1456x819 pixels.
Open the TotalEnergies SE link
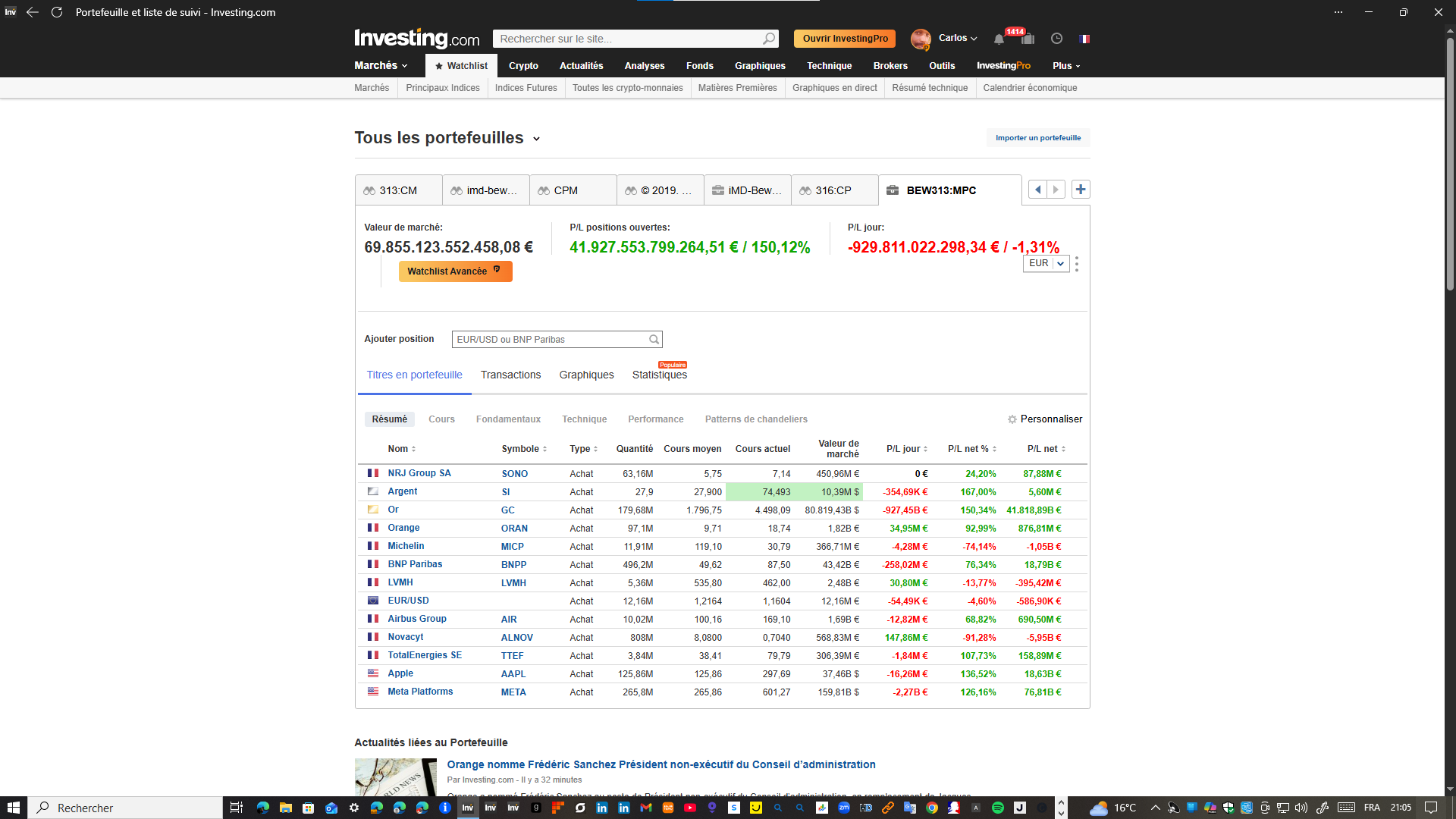(x=425, y=655)
